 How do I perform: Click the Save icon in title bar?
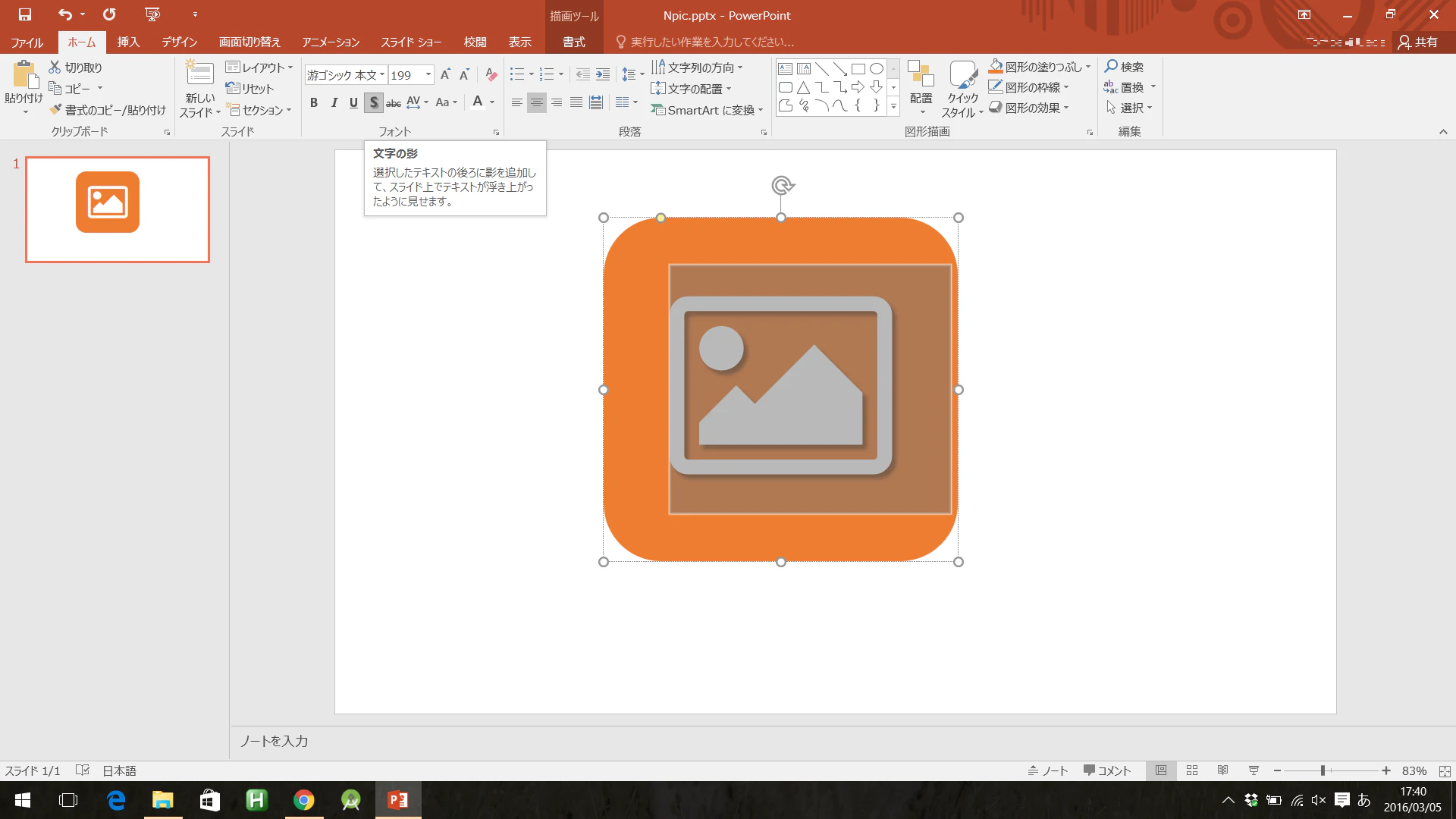click(24, 14)
